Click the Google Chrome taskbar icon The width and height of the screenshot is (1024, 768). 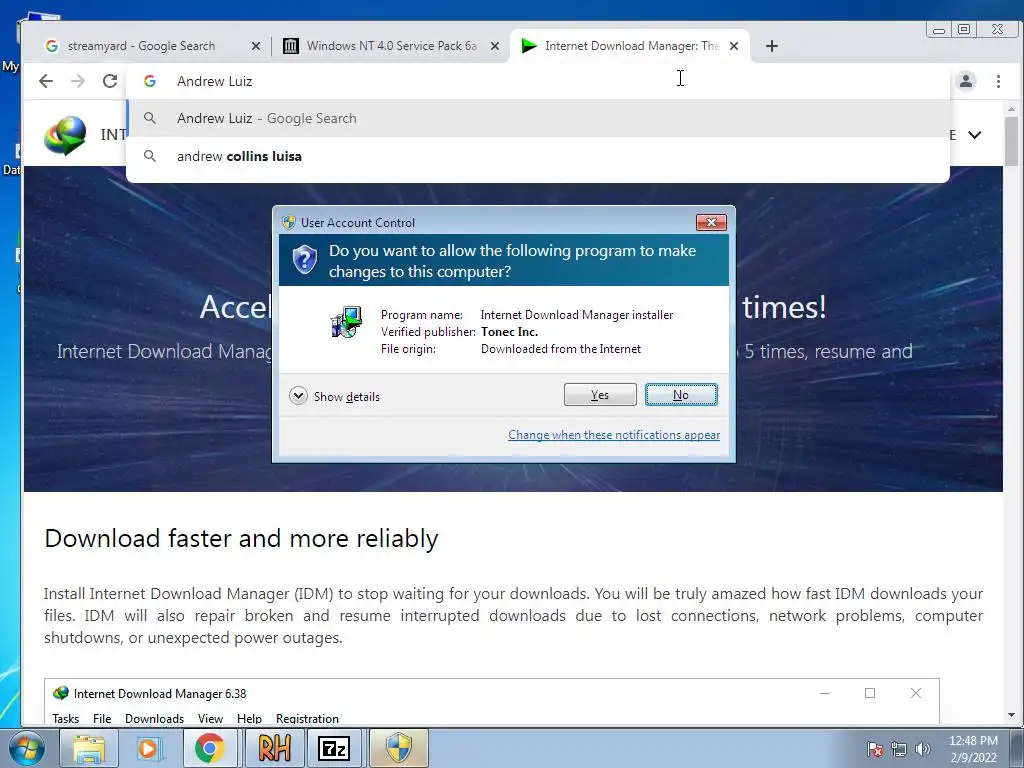(209, 748)
